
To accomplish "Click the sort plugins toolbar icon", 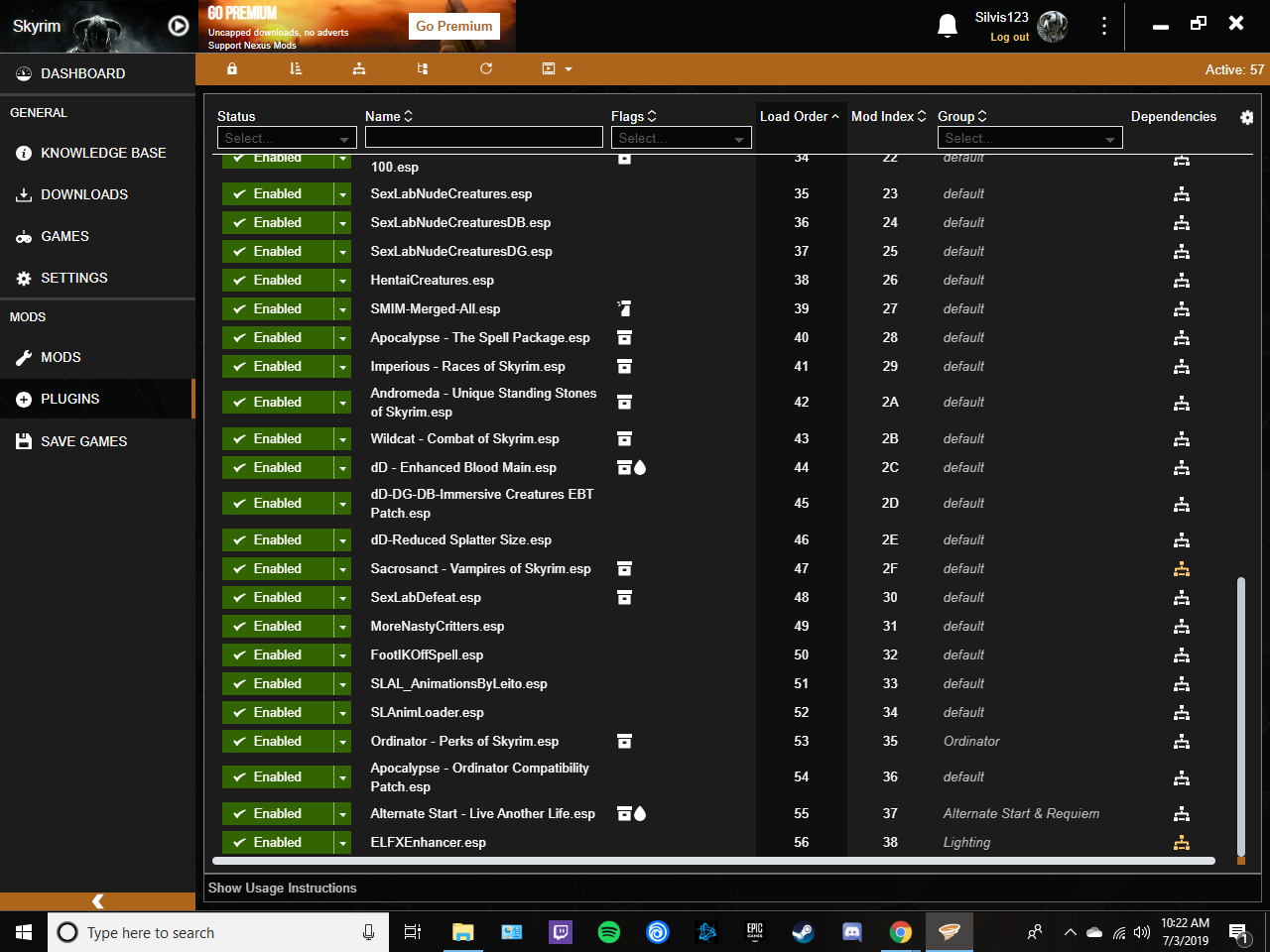I will point(296,68).
